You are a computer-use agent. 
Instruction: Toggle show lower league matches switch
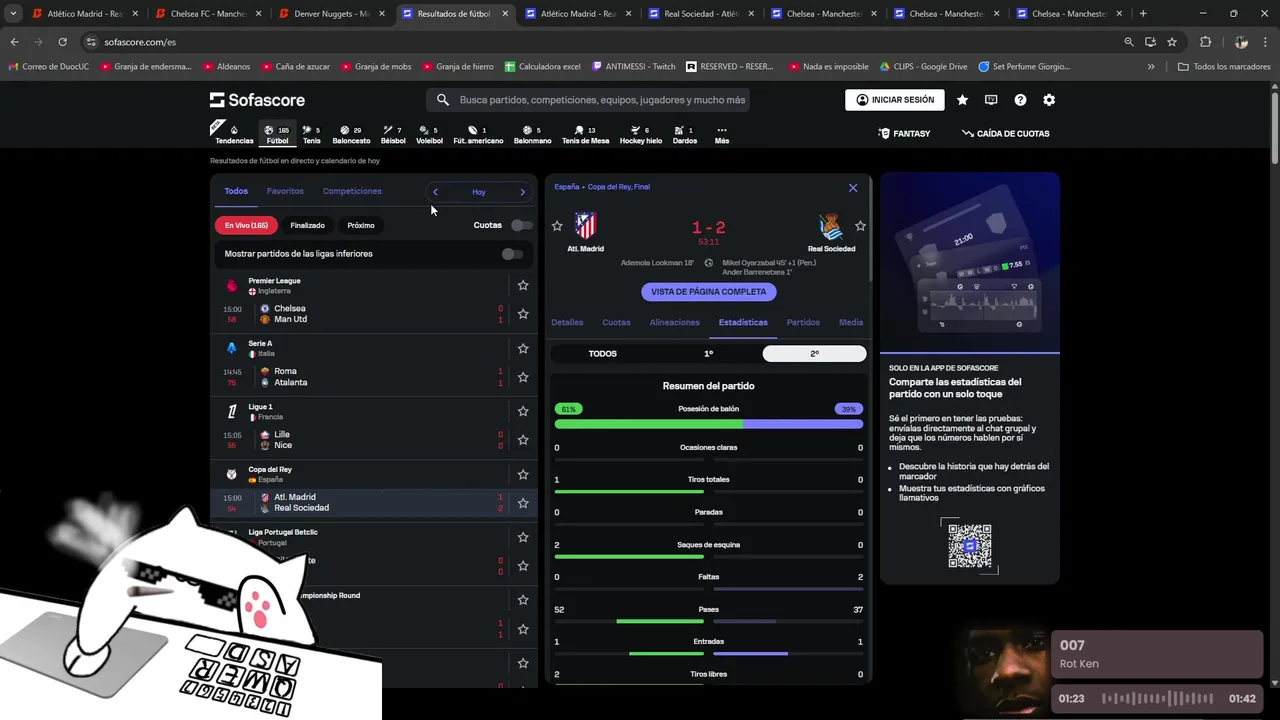[512, 254]
